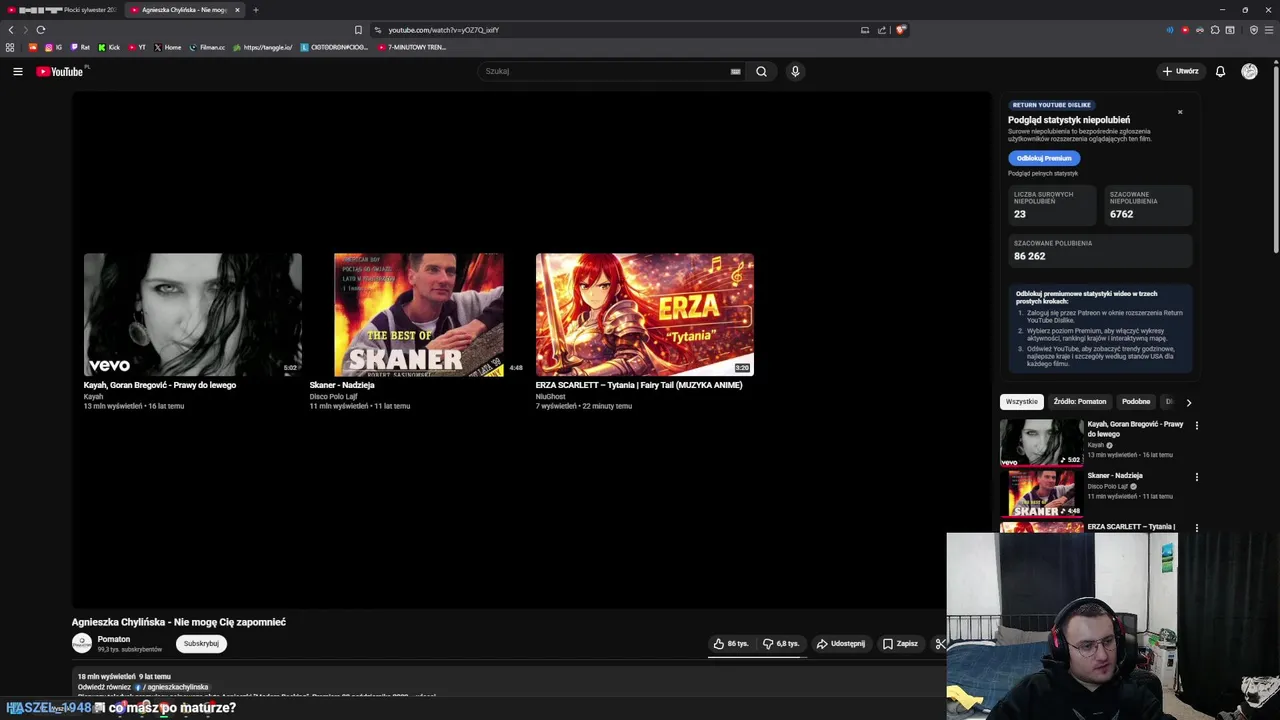Image resolution: width=1280 pixels, height=720 pixels.
Task: Play endscreen Kayah Prawy do lewego thumbnail
Action: (x=192, y=315)
